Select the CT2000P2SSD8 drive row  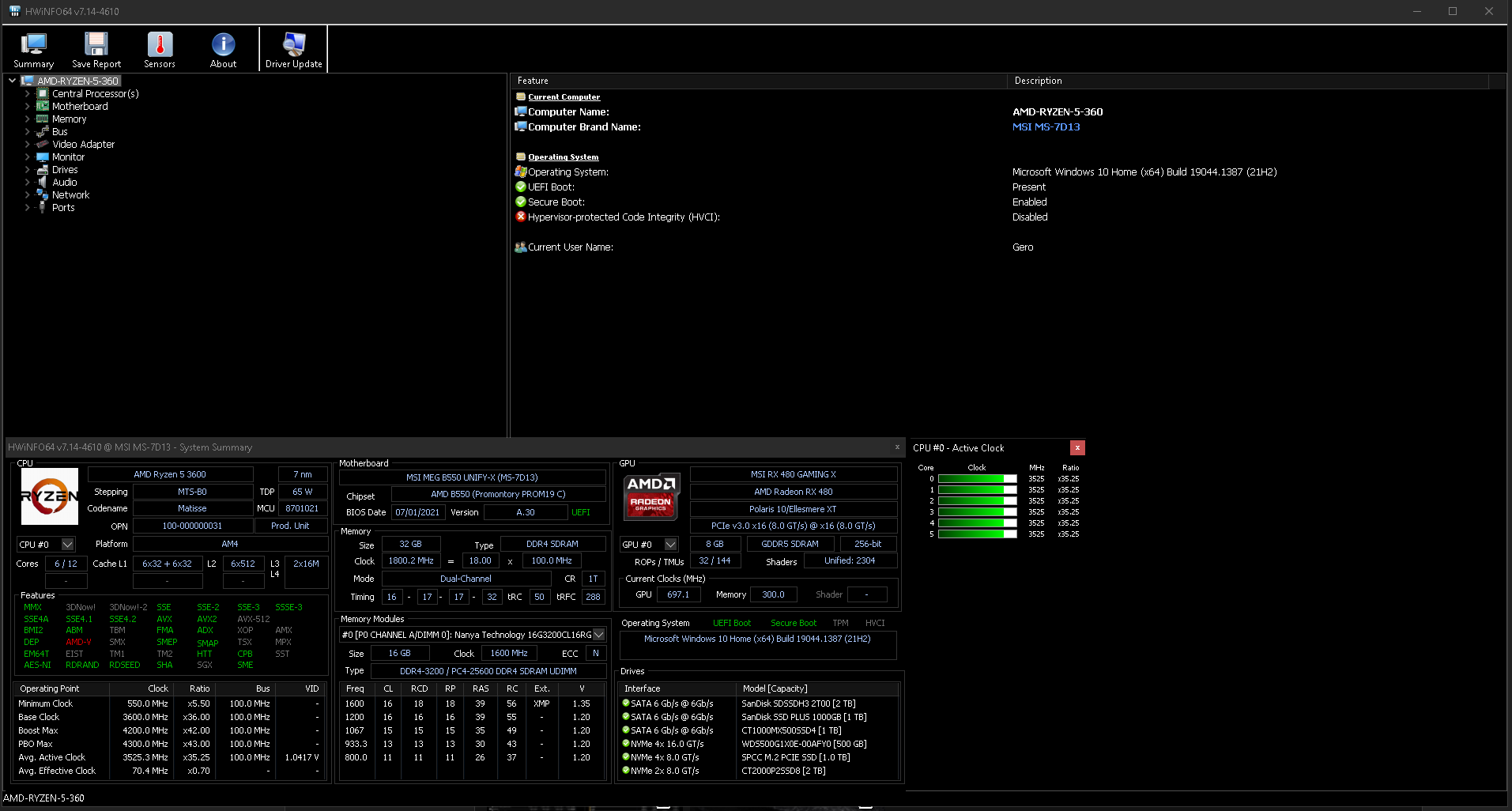tap(759, 771)
